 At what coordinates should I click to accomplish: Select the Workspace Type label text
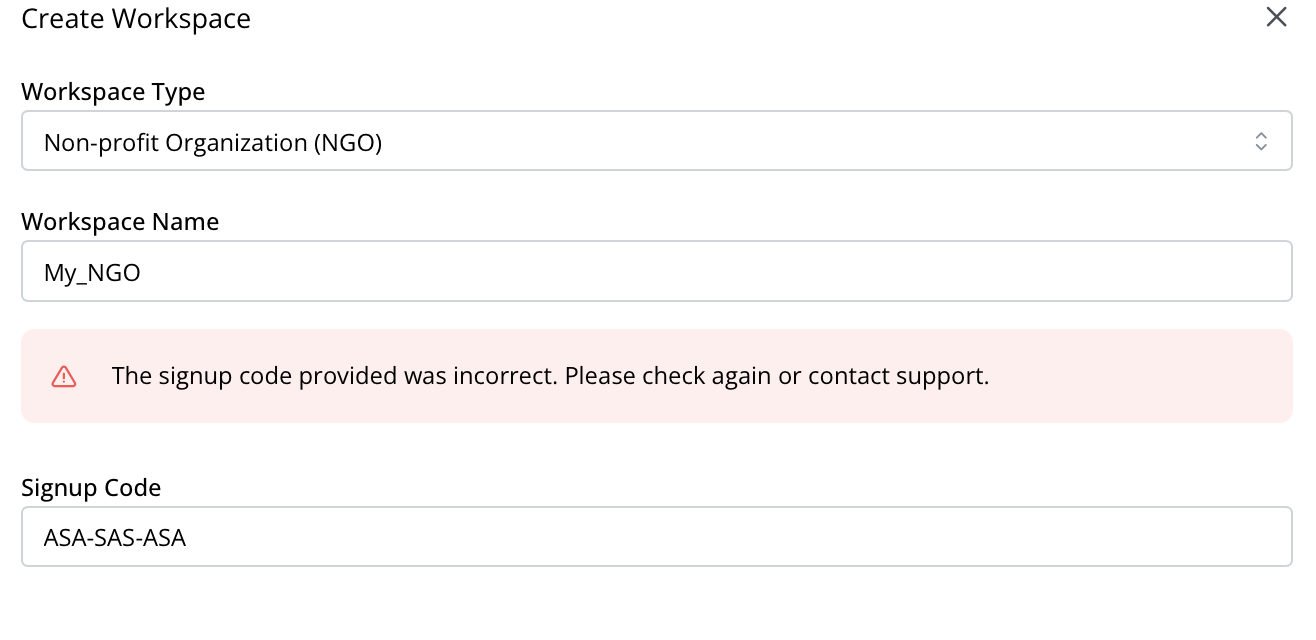[x=113, y=91]
